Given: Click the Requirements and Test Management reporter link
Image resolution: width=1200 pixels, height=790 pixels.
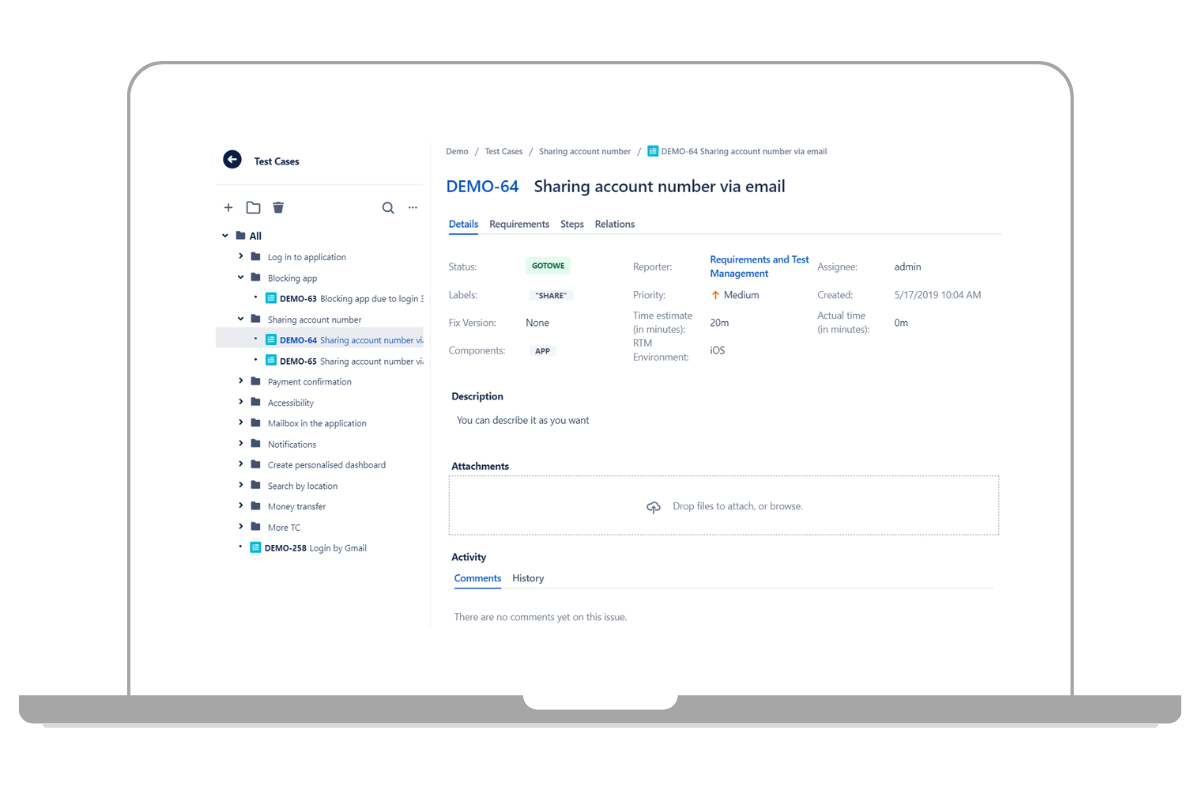Looking at the screenshot, I should coord(759,266).
